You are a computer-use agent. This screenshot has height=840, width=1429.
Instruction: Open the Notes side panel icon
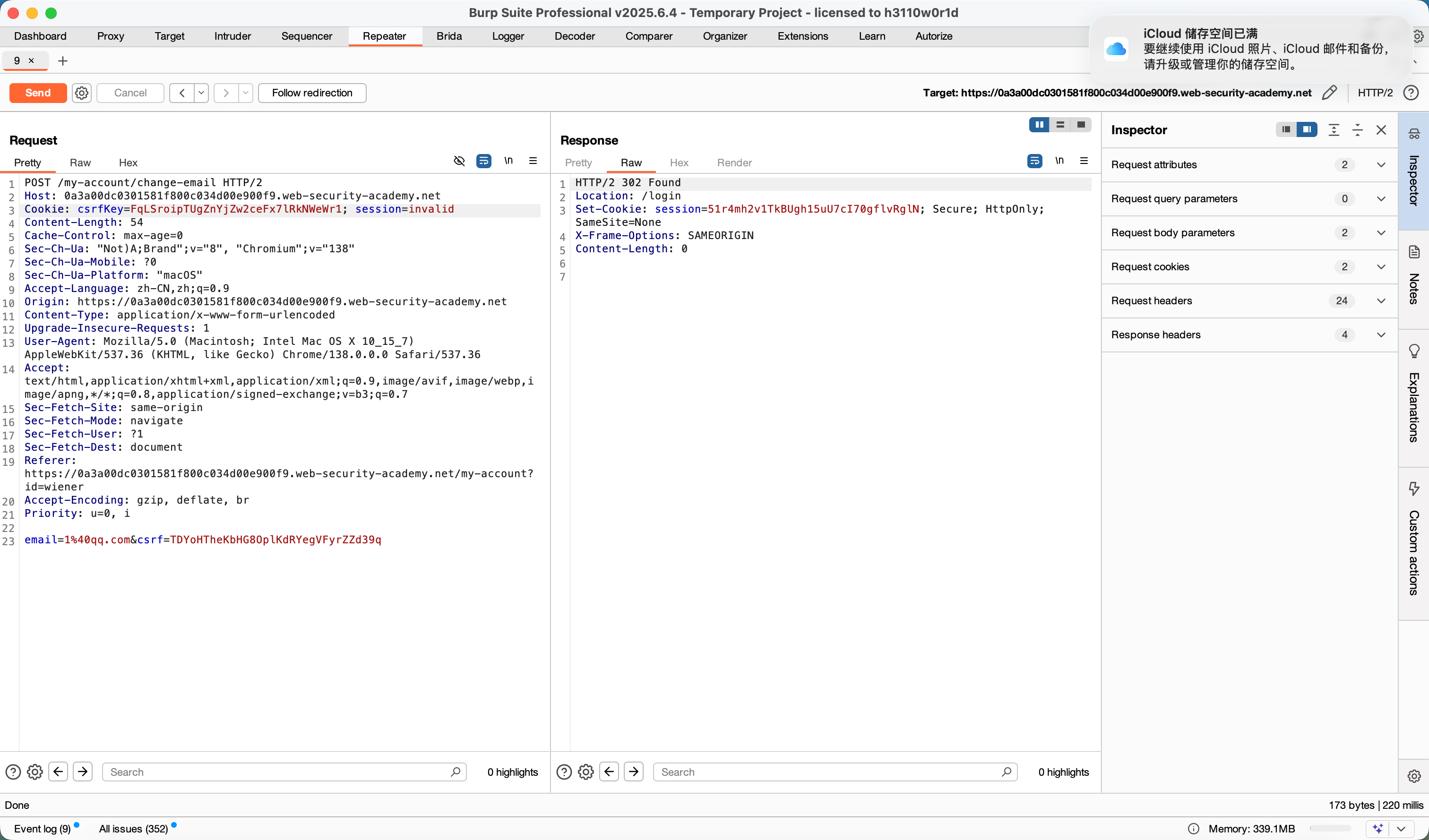tap(1414, 252)
